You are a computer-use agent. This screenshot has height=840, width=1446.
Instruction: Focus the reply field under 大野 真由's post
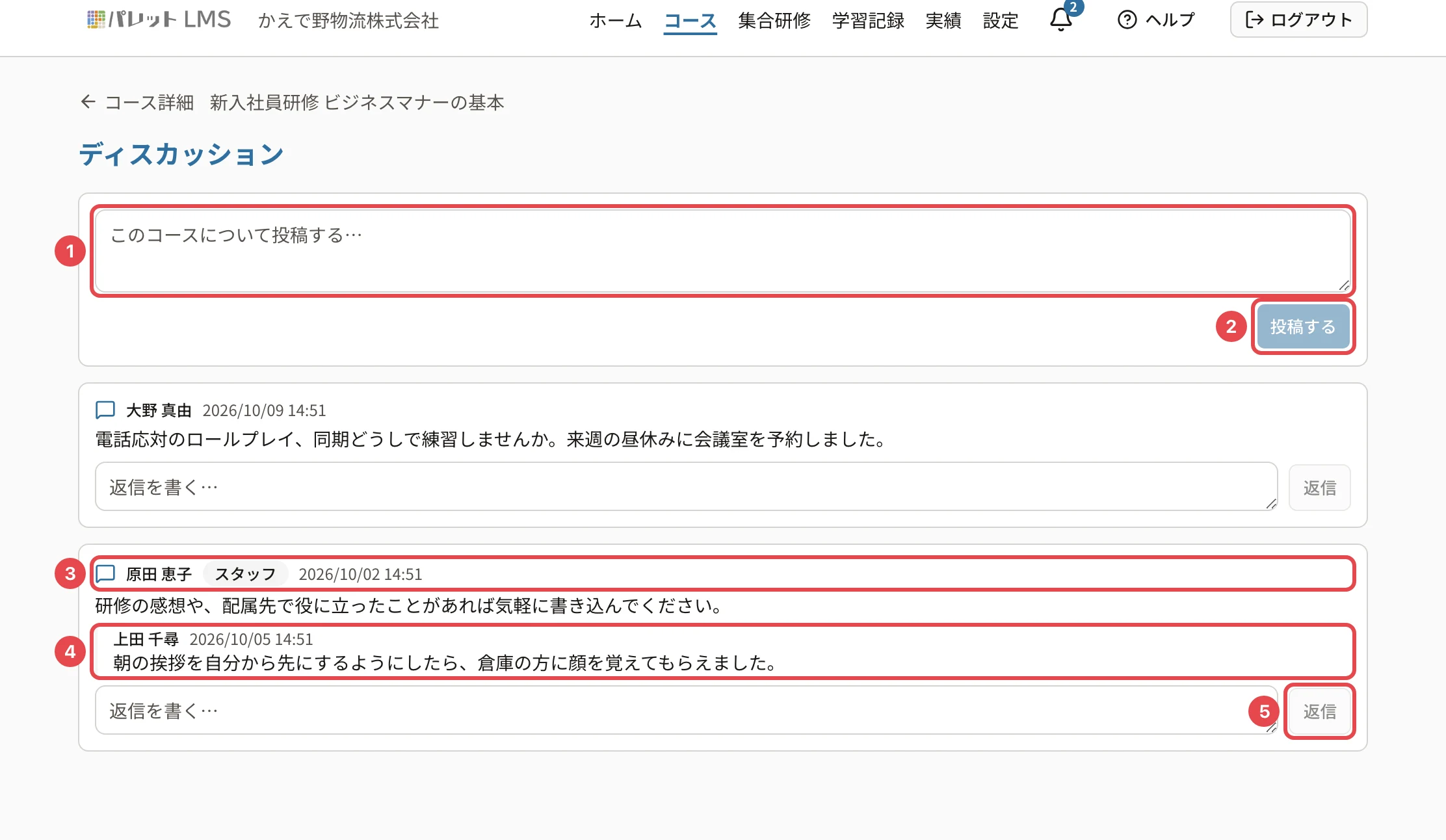point(686,486)
